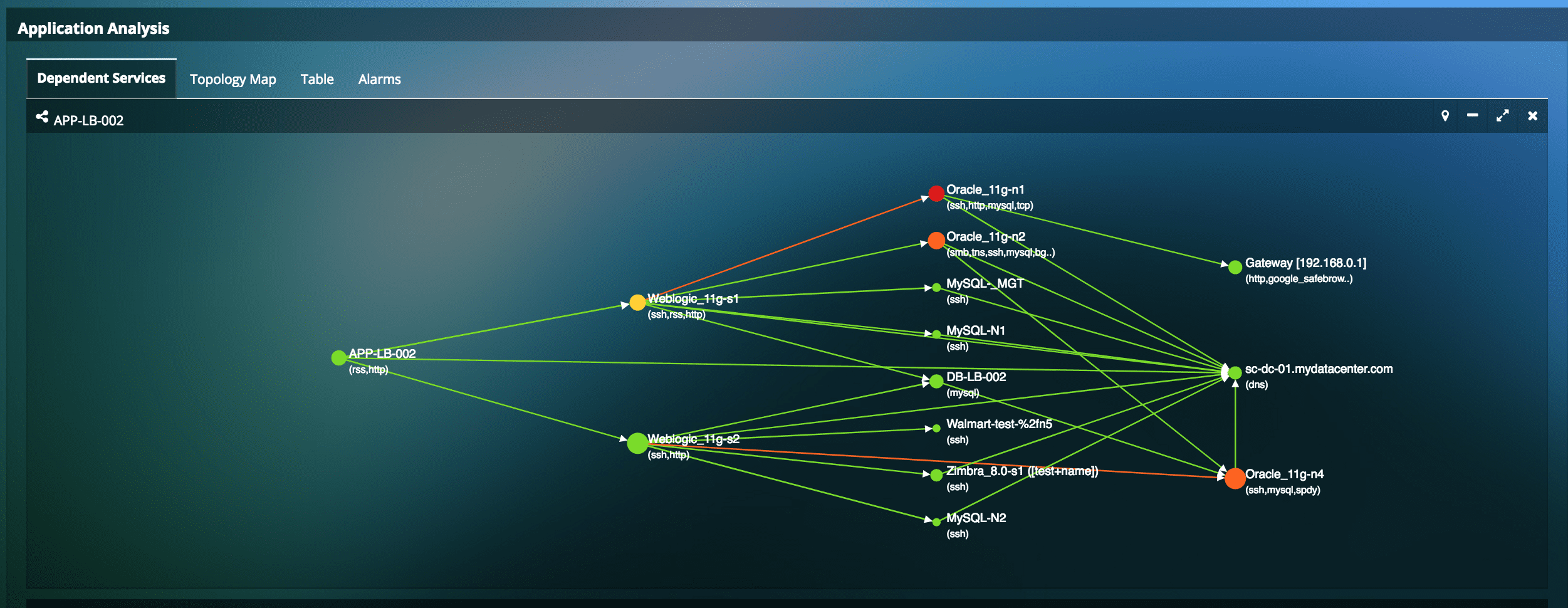Click the red Oracle_11g-n1 node

936,194
